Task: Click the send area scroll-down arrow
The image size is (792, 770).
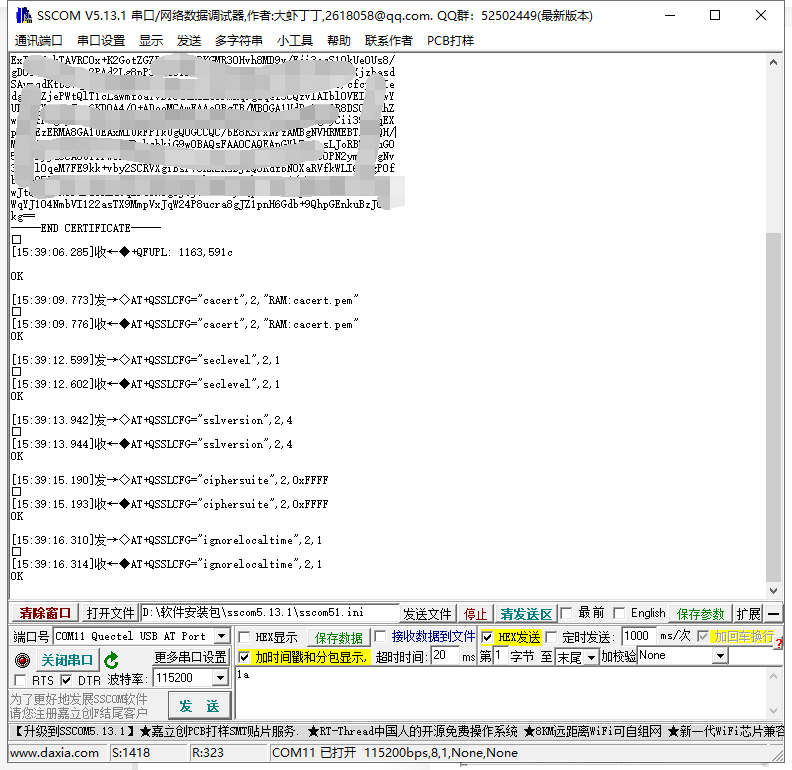Action: tap(773, 710)
